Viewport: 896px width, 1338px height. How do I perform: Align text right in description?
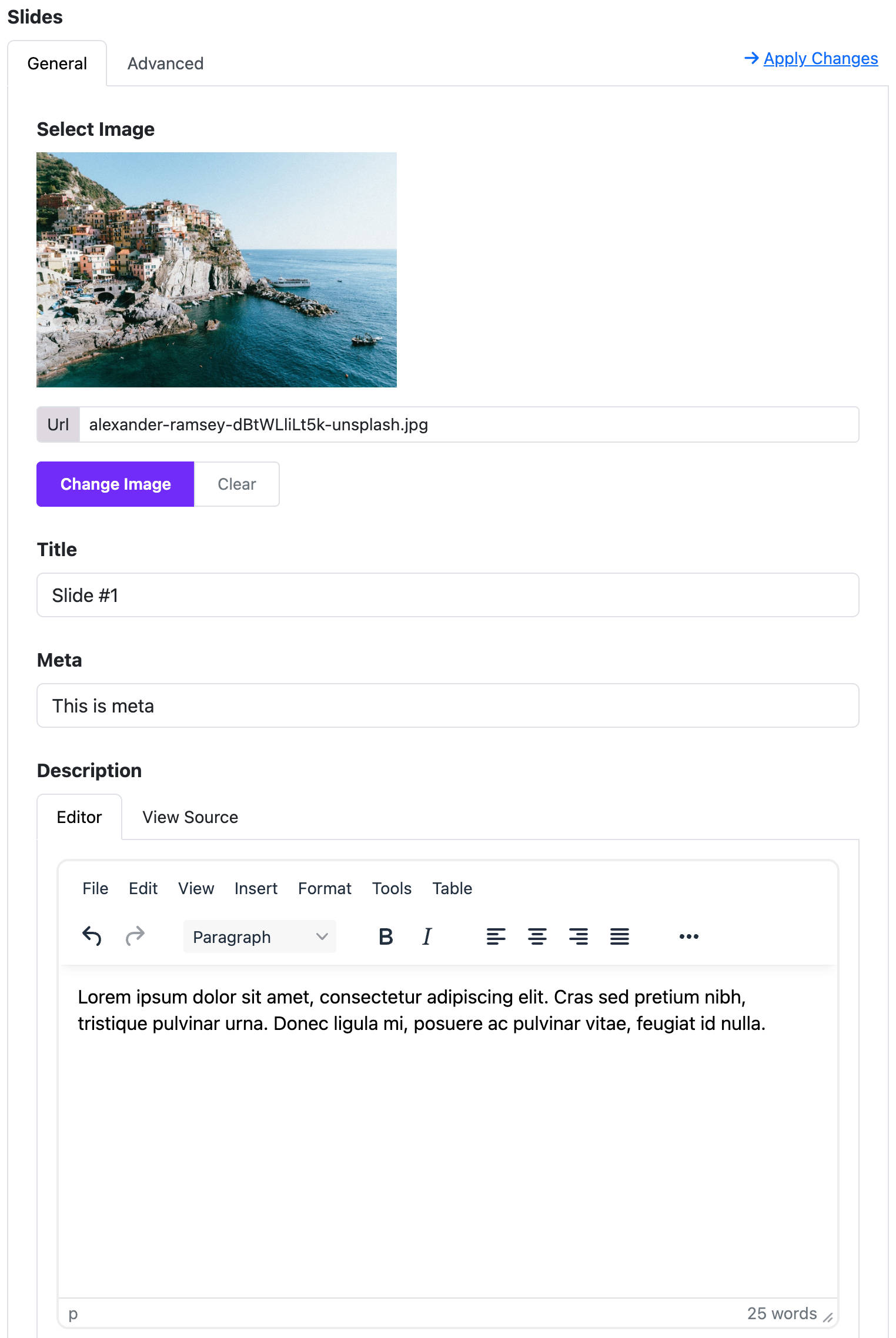(579, 936)
